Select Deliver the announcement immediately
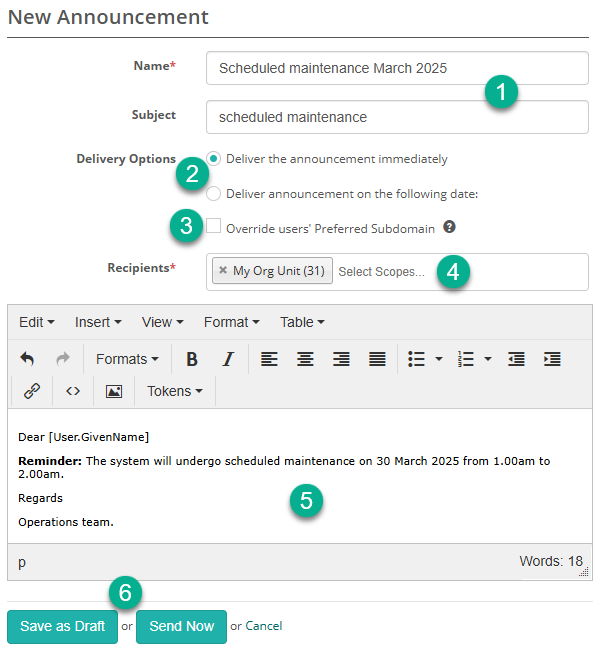600x652 pixels. (214, 159)
